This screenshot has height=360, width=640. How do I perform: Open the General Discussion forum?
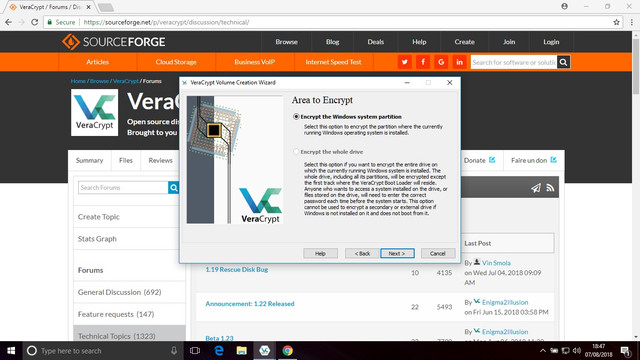tap(120, 292)
